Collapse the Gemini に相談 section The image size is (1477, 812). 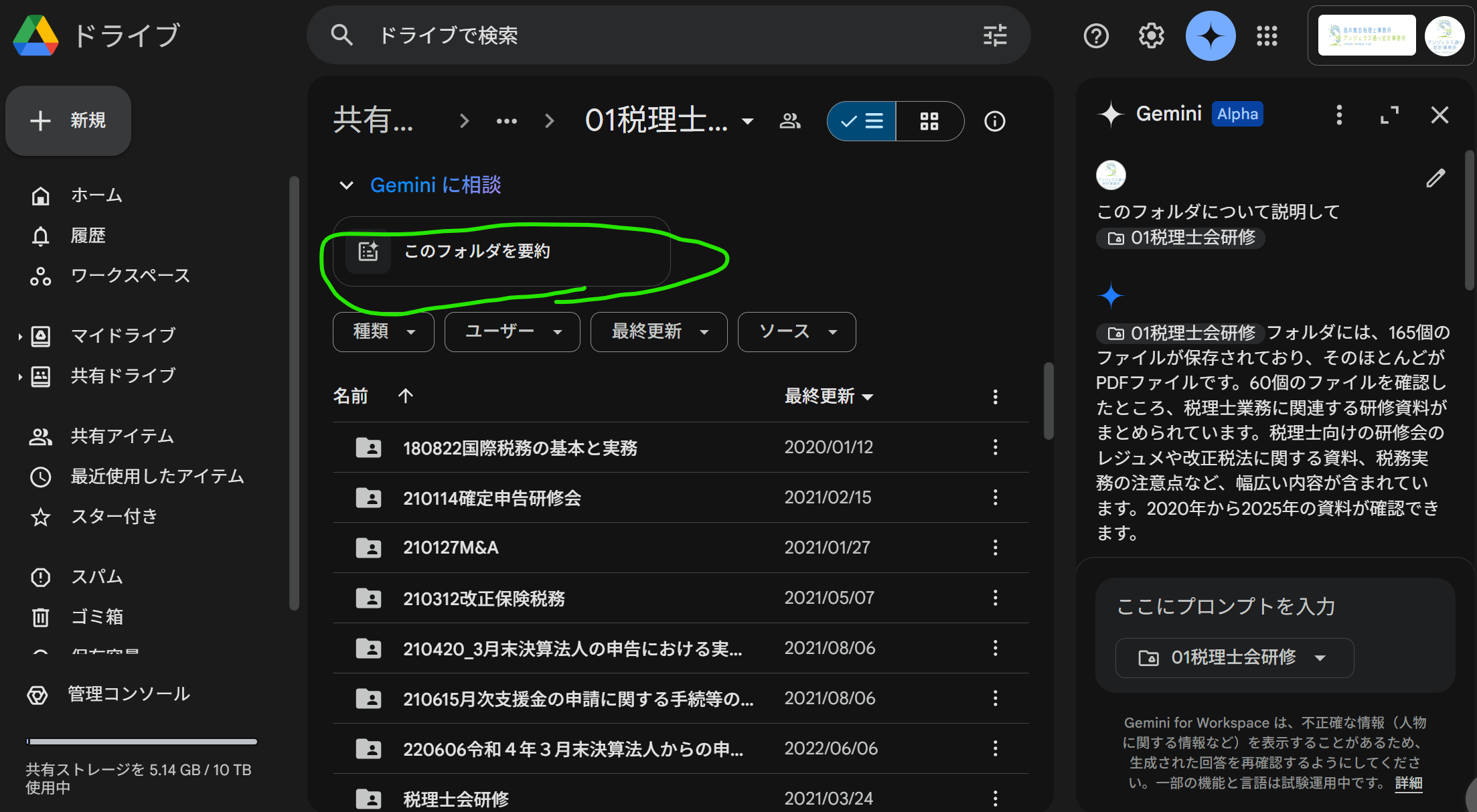[346, 185]
